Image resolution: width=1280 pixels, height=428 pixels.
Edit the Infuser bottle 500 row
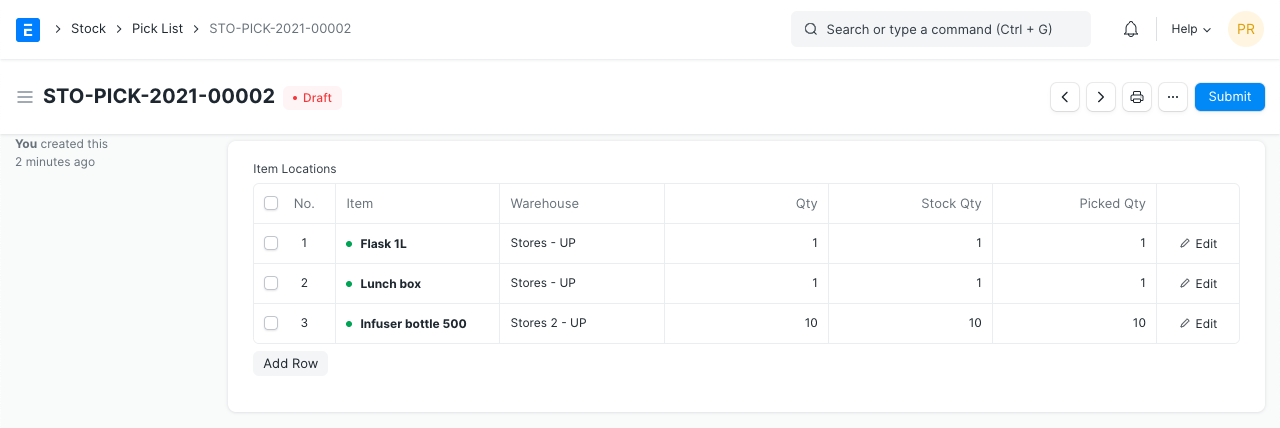pos(1198,323)
